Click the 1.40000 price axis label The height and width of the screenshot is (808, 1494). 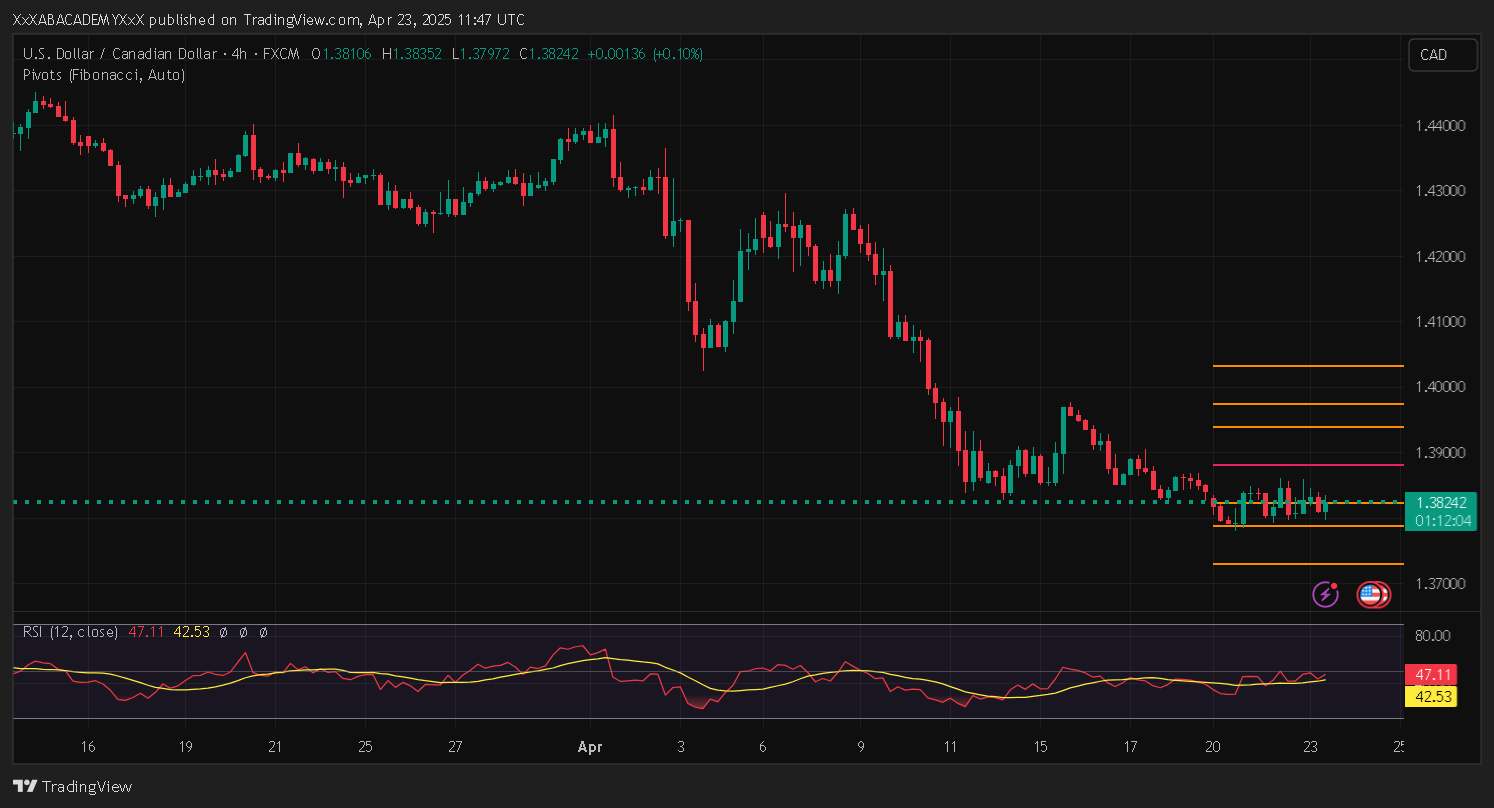click(x=1440, y=387)
